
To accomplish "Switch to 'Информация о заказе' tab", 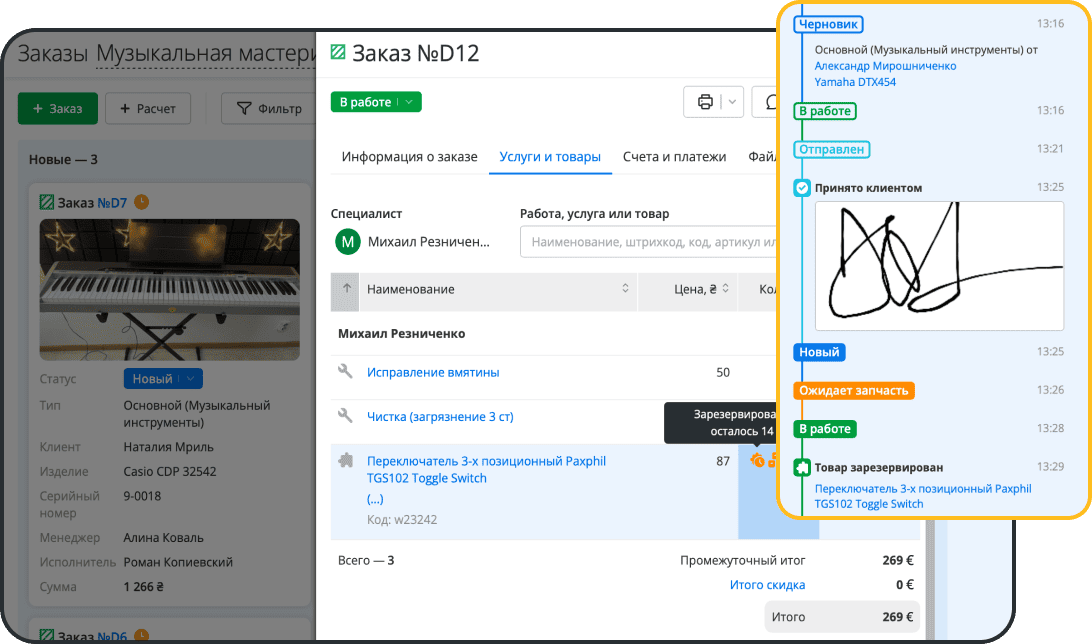I will (409, 157).
